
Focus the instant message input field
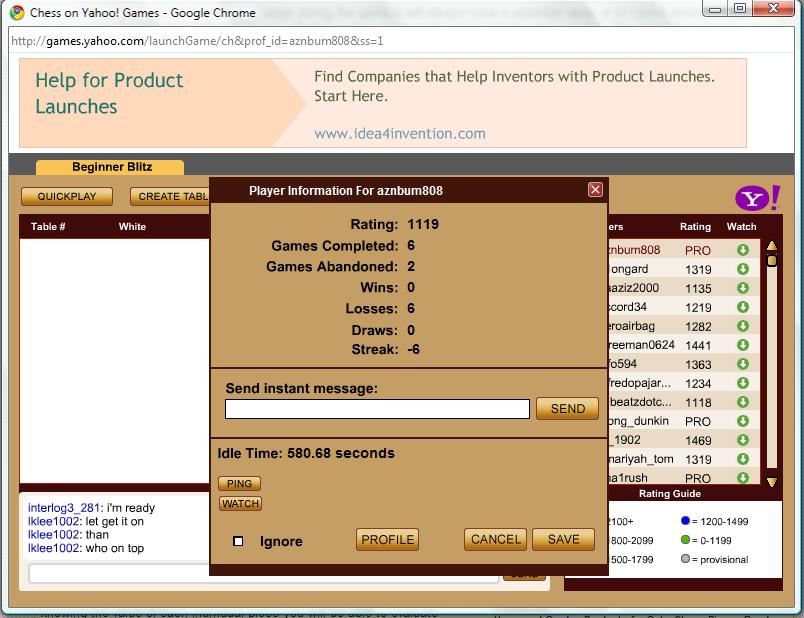[x=377, y=409]
